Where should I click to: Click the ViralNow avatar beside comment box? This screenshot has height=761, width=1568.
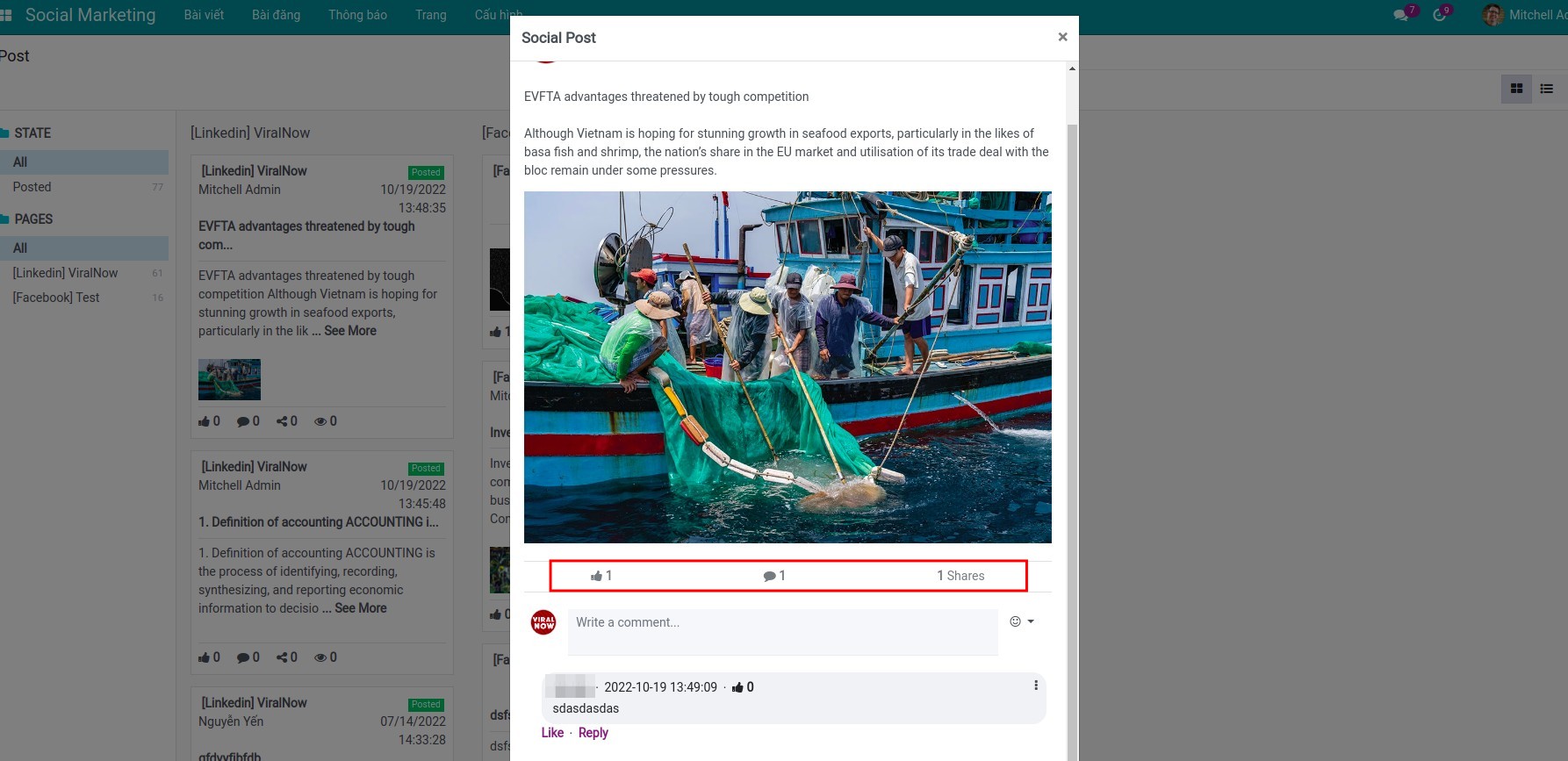pos(543,622)
